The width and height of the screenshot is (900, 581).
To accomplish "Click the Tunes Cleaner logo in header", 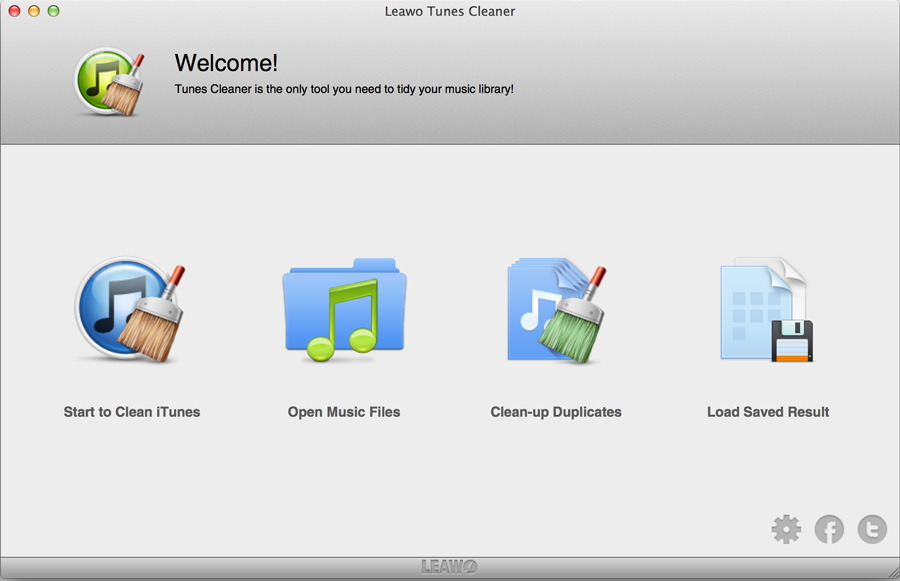I will 109,81.
